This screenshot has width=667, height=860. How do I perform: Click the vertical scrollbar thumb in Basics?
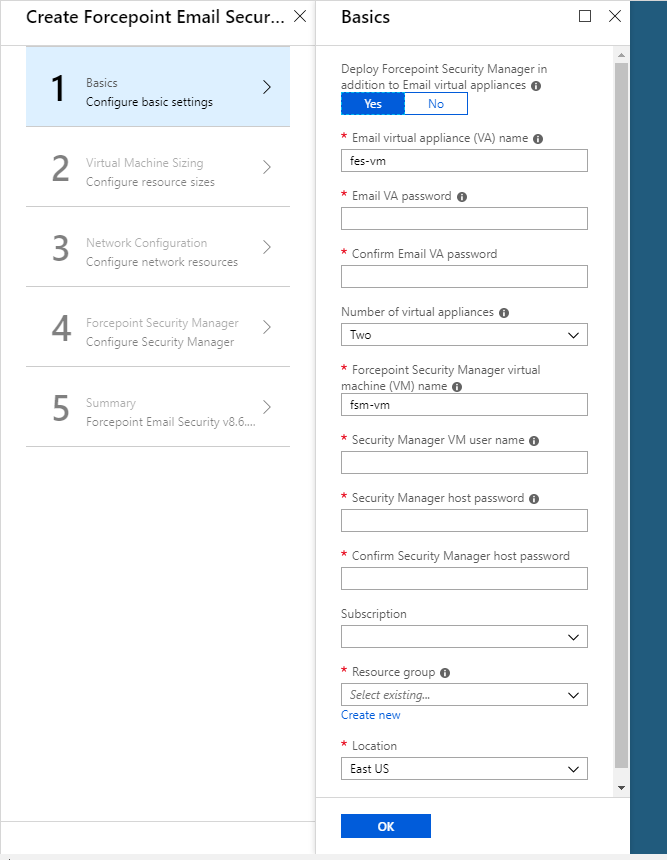(621, 416)
